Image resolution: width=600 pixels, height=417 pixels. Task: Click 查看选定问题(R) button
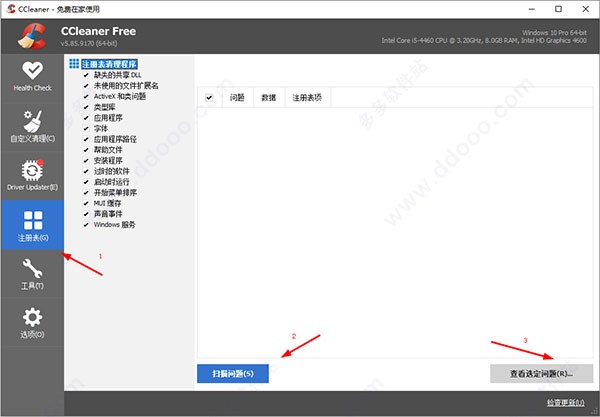tap(541, 373)
